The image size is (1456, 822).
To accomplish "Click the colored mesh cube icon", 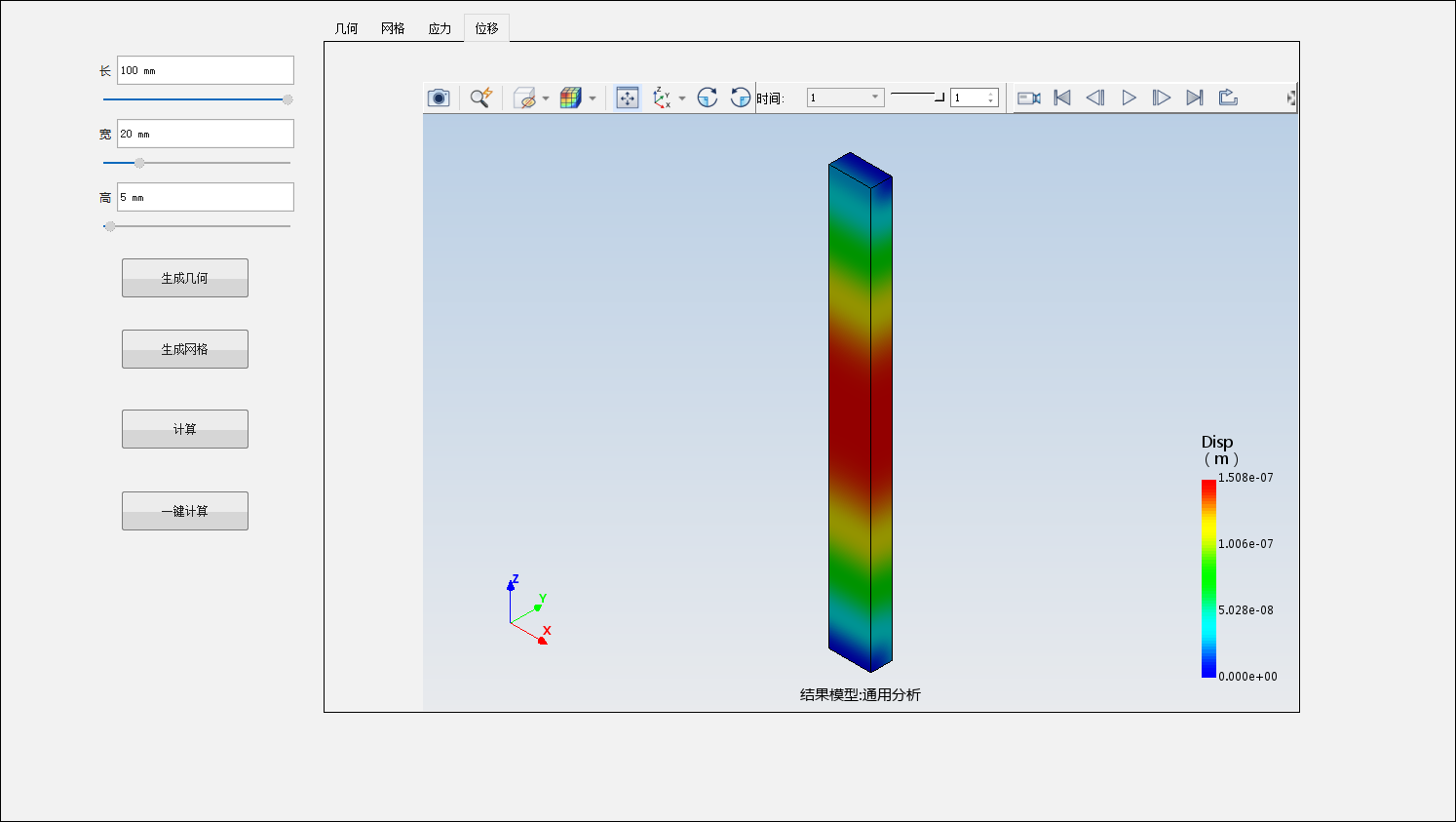I will point(571,98).
